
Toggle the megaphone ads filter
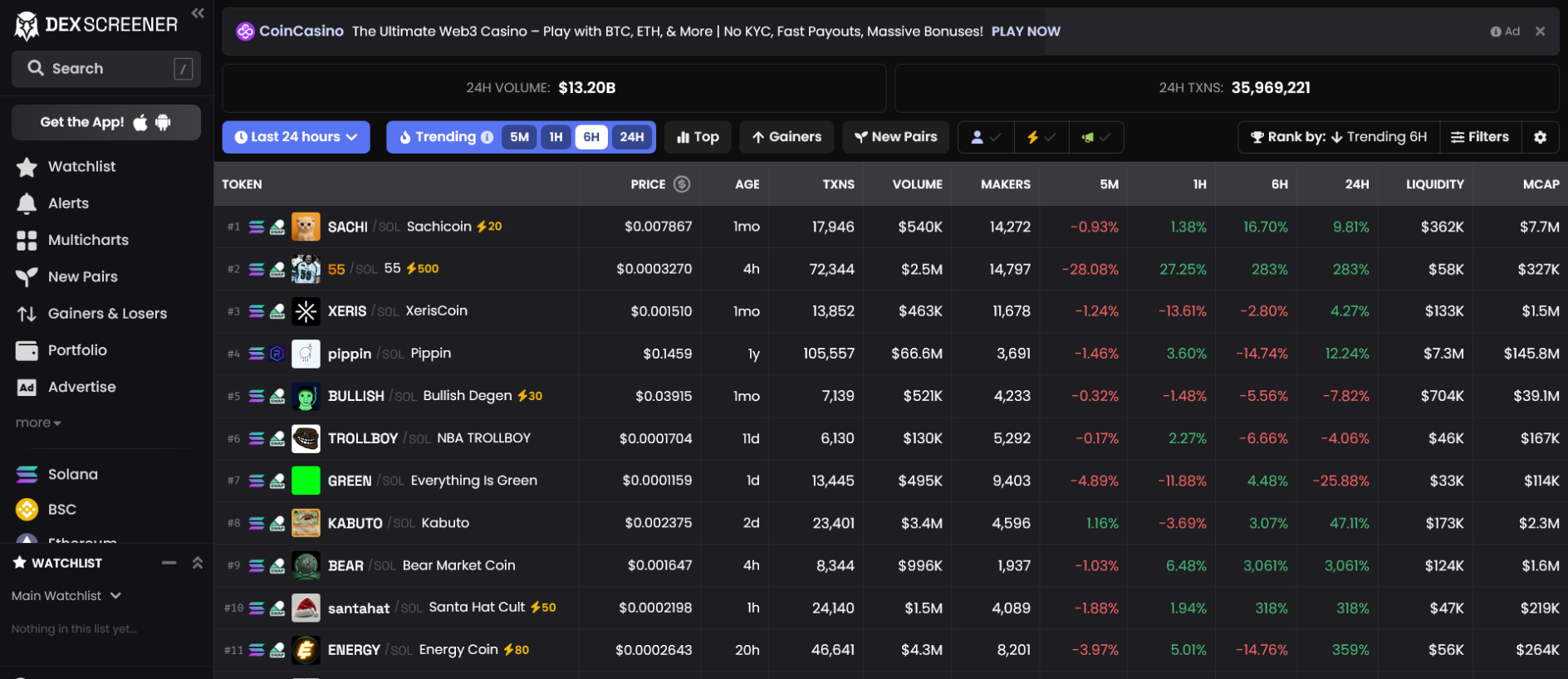[1095, 137]
